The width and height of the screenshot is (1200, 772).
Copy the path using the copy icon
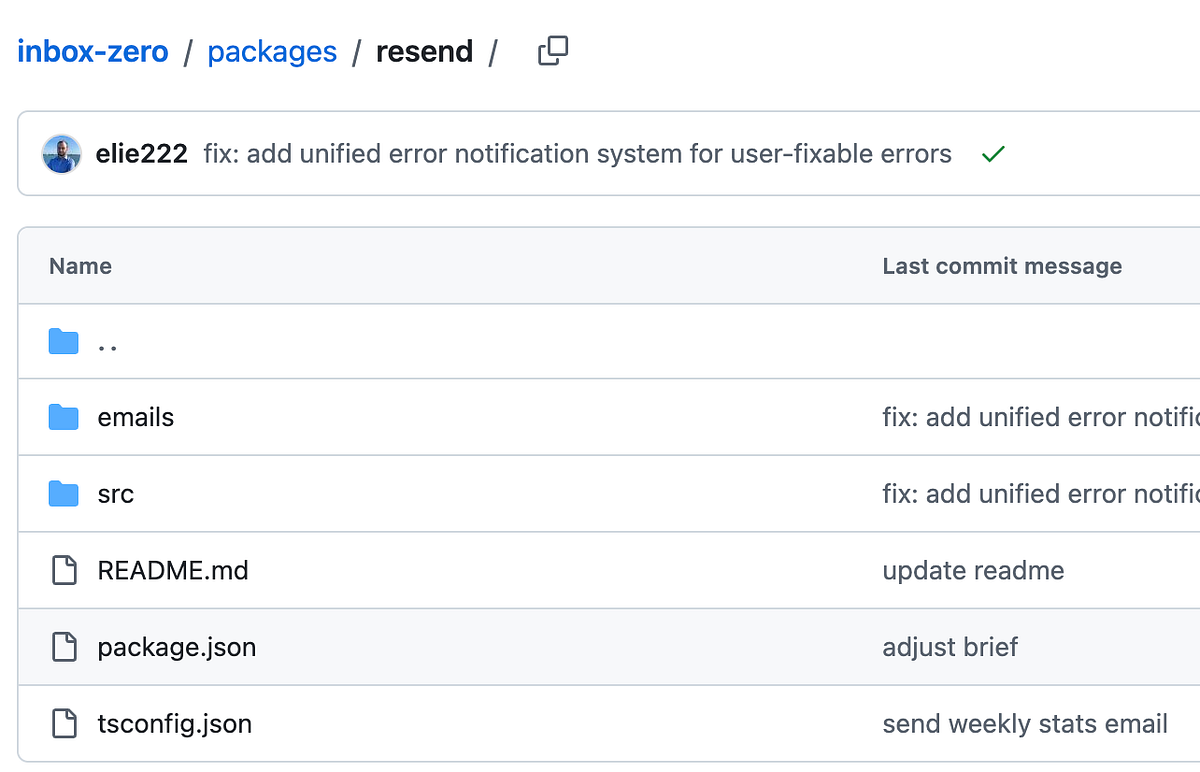click(x=553, y=51)
